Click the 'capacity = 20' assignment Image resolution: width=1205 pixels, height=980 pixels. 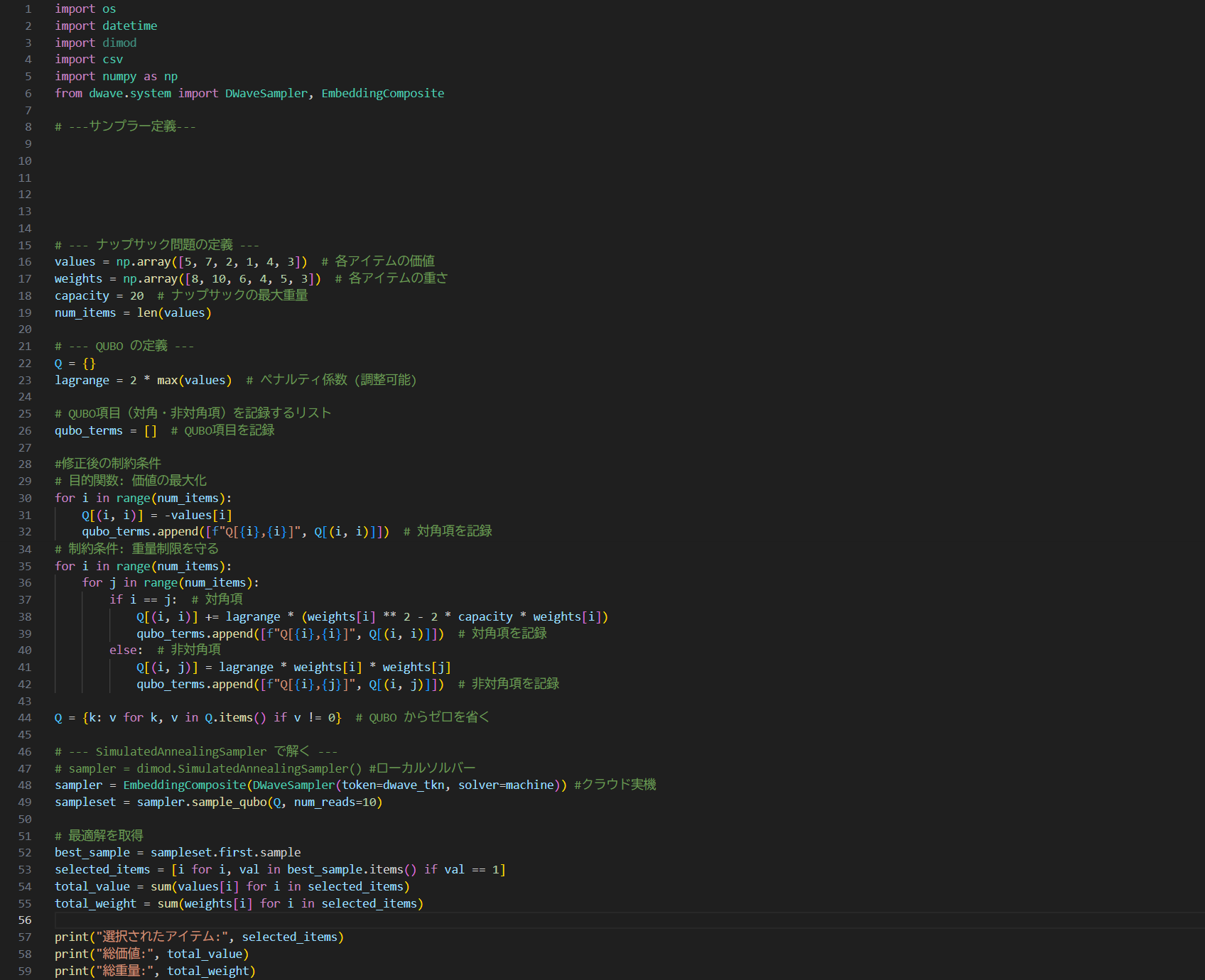coord(99,296)
